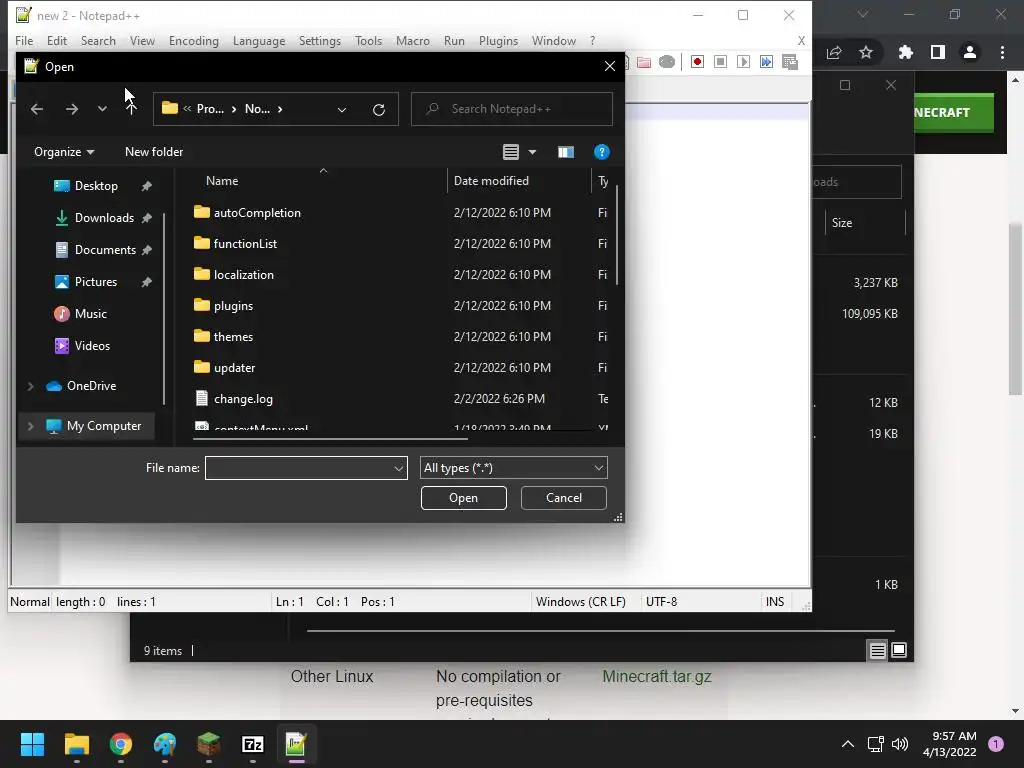The width and height of the screenshot is (1024, 768).
Task: Open the Organize menu
Action: click(64, 152)
